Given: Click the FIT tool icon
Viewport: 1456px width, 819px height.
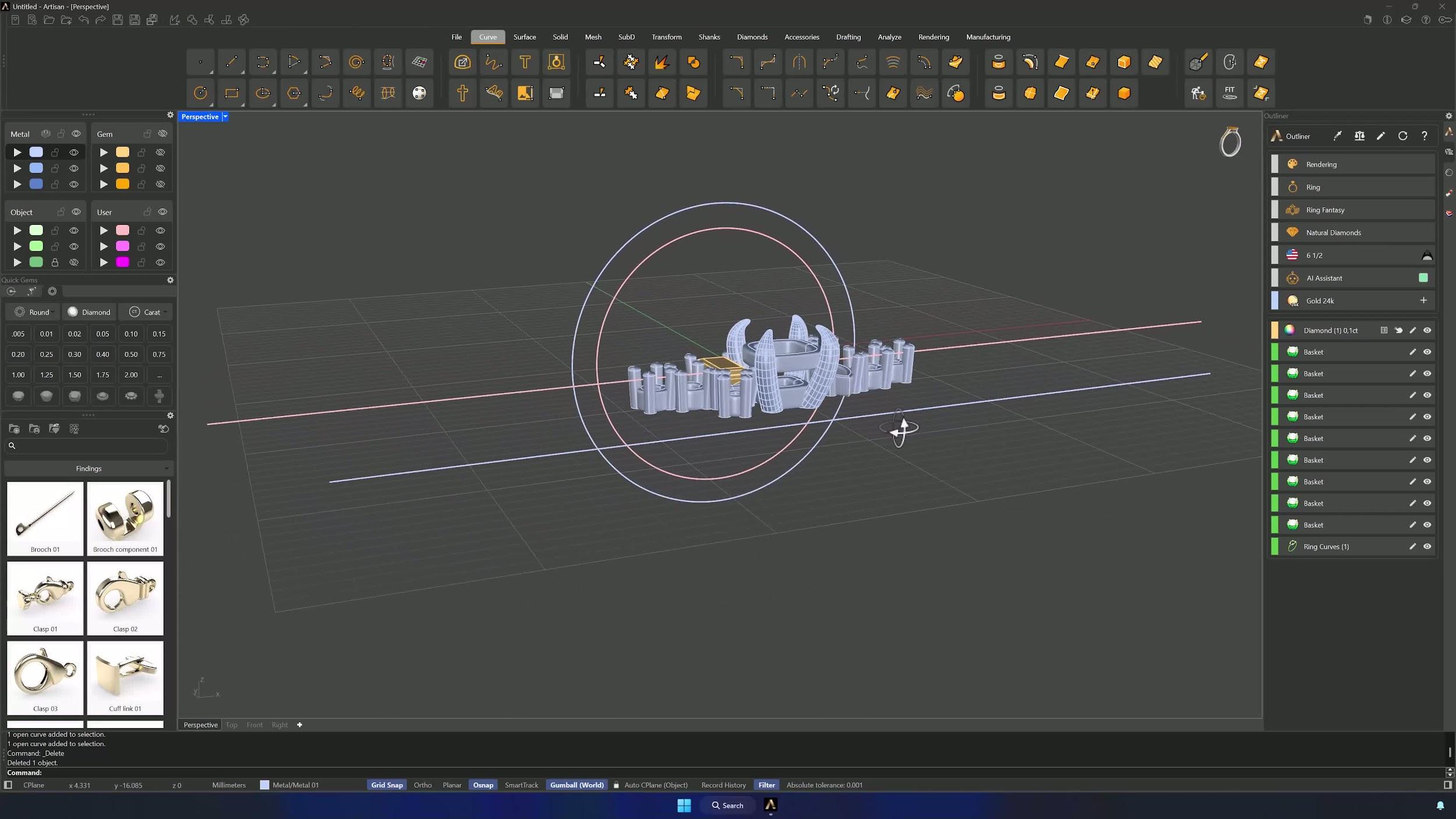Looking at the screenshot, I should click(1229, 93).
